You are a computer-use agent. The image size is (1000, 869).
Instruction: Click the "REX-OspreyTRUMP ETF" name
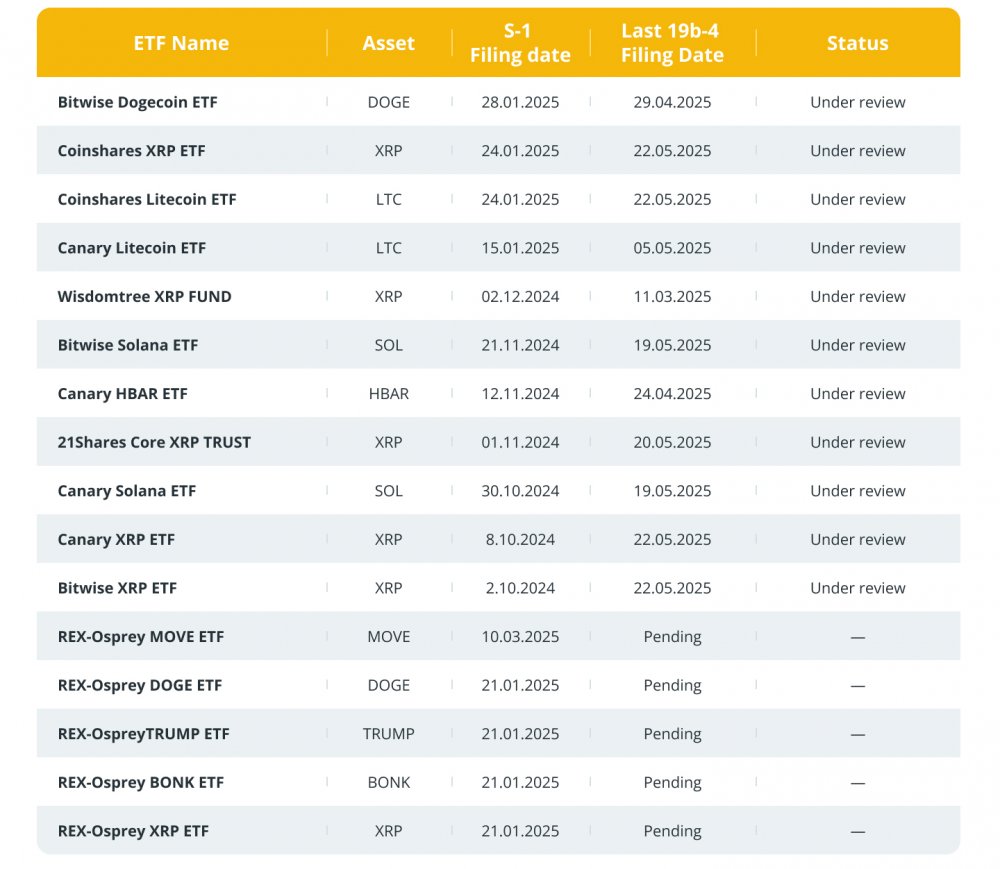[143, 734]
